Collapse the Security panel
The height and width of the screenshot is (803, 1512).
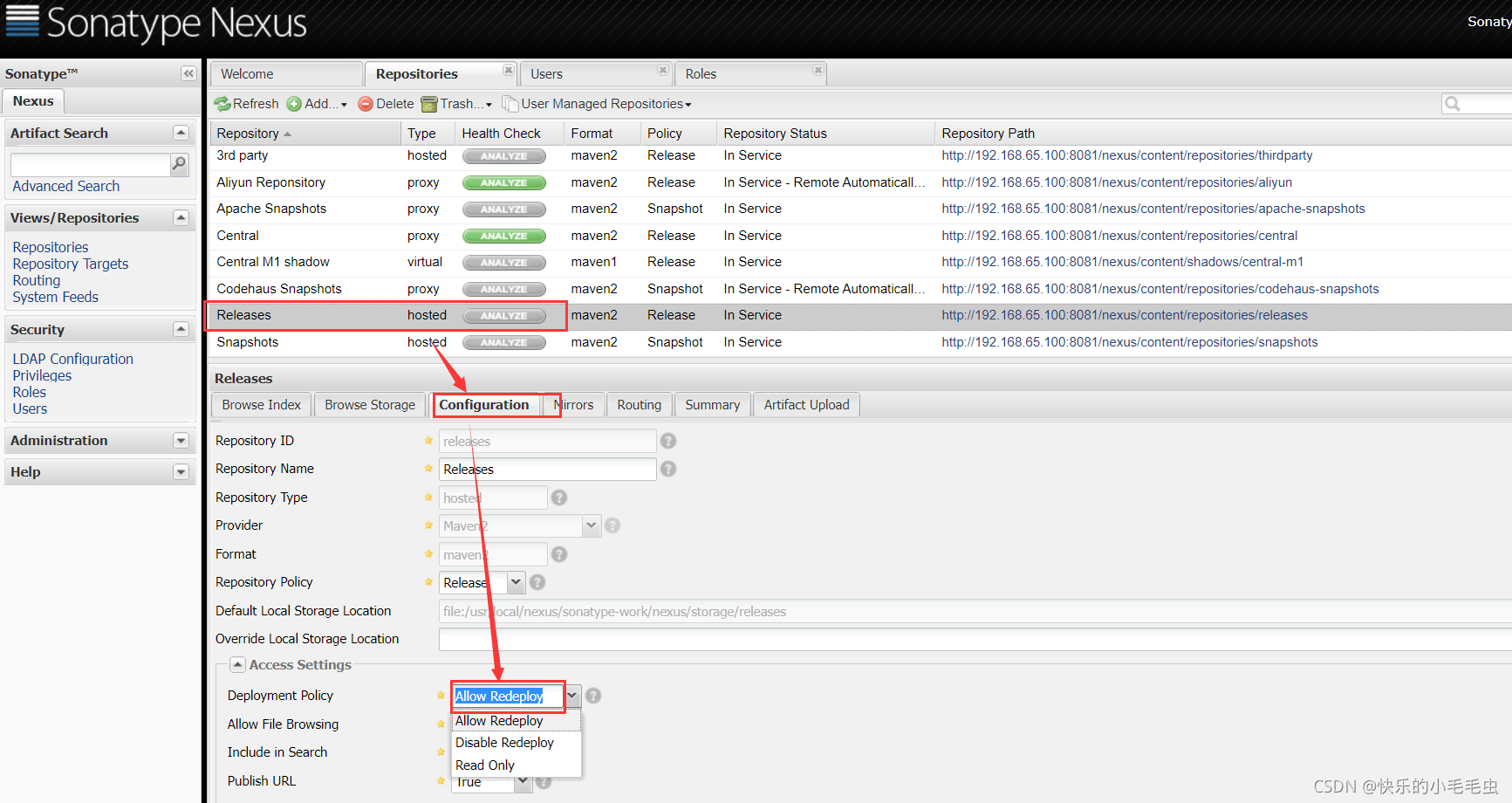[x=181, y=329]
